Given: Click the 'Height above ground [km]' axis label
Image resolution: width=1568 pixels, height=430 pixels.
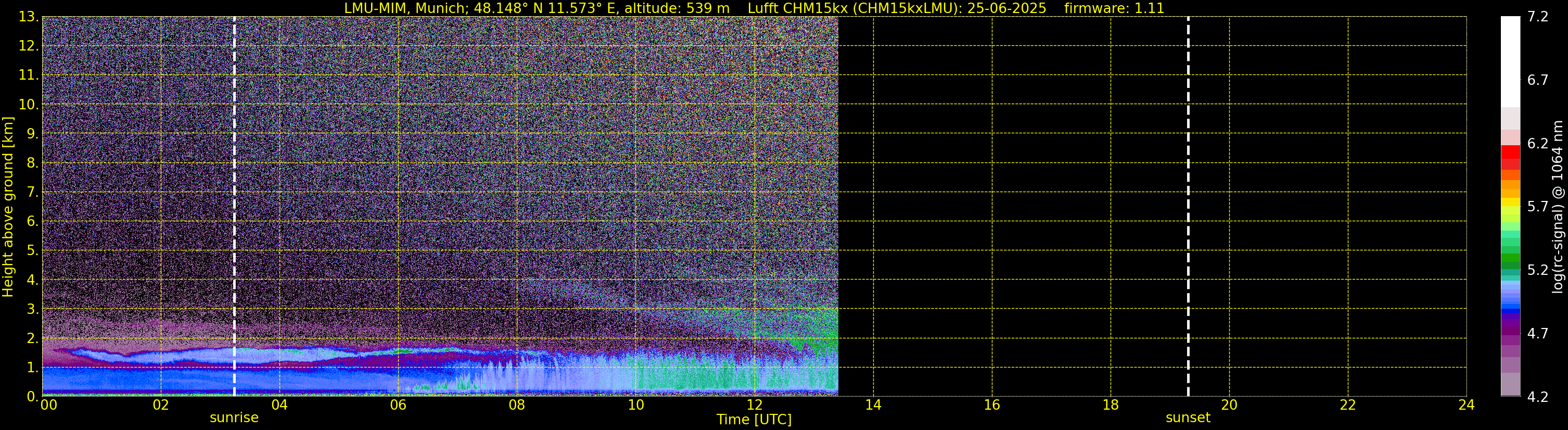Looking at the screenshot, I should [8, 207].
